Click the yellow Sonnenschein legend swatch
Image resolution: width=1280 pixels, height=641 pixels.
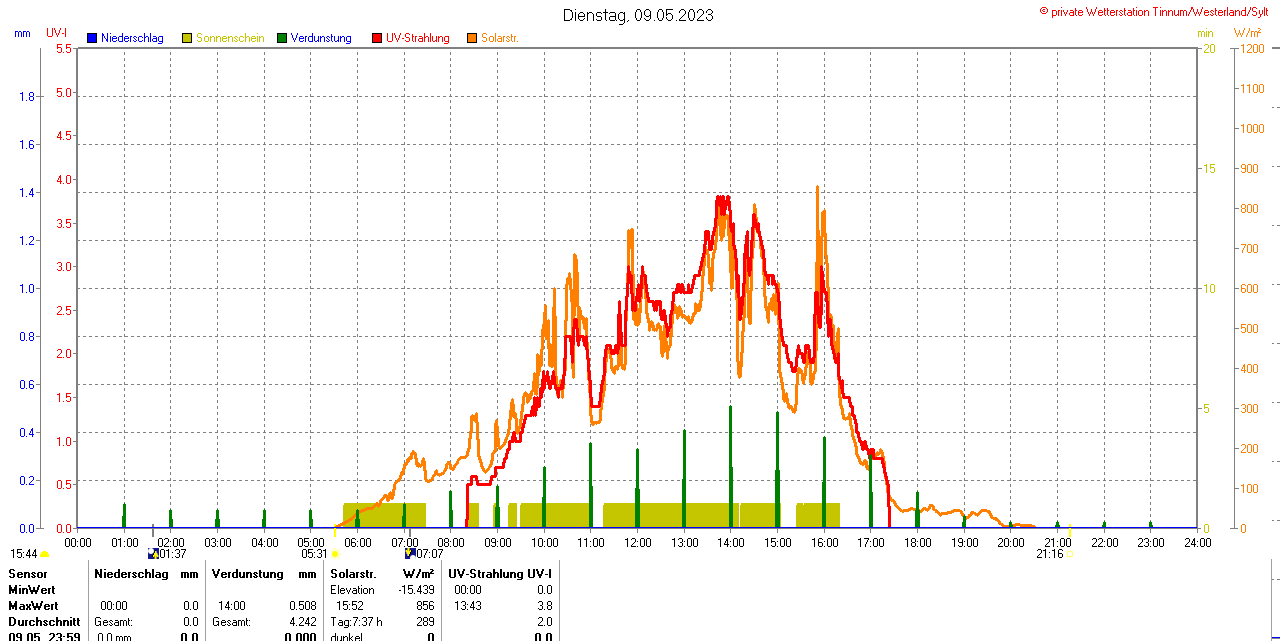(187, 38)
